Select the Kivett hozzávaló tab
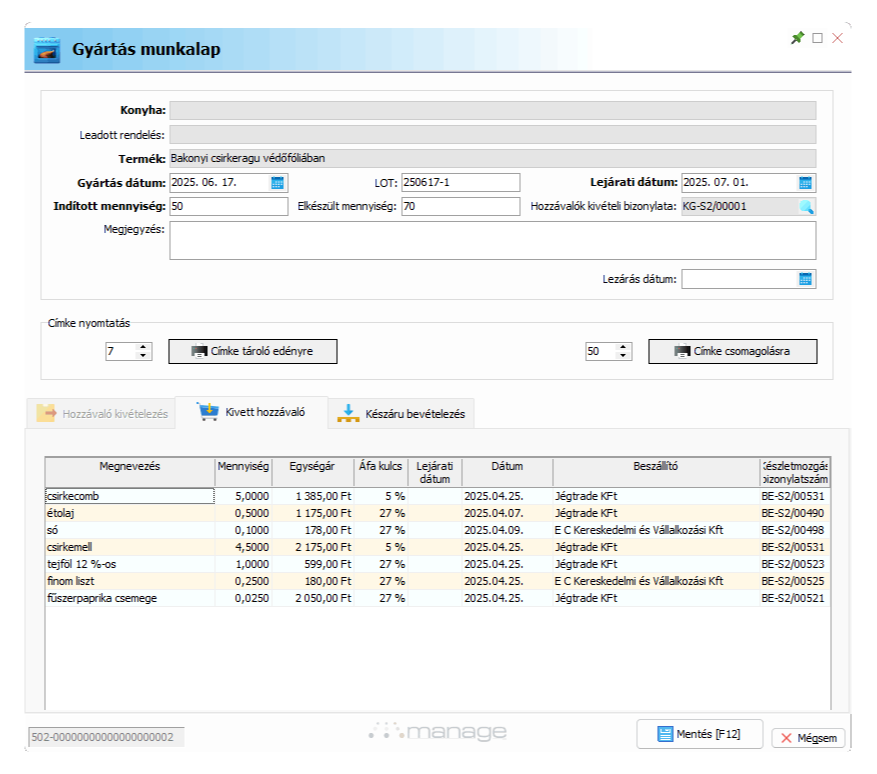 point(251,412)
